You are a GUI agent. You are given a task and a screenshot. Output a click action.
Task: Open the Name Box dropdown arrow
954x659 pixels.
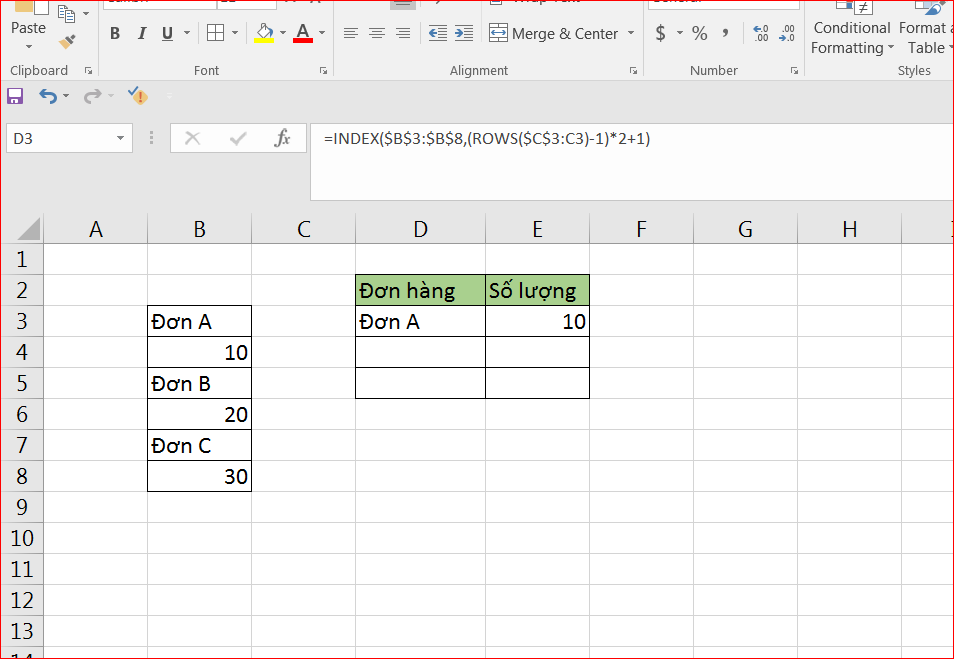click(120, 139)
